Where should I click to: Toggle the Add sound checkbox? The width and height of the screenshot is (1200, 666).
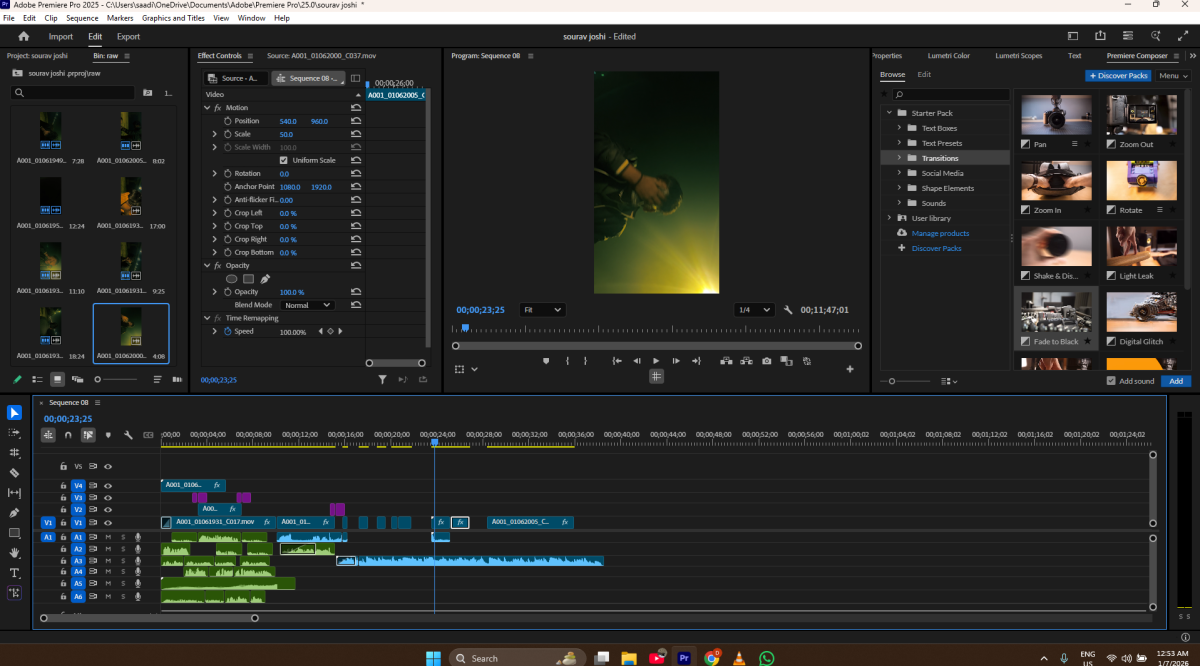pyautogui.click(x=1112, y=381)
